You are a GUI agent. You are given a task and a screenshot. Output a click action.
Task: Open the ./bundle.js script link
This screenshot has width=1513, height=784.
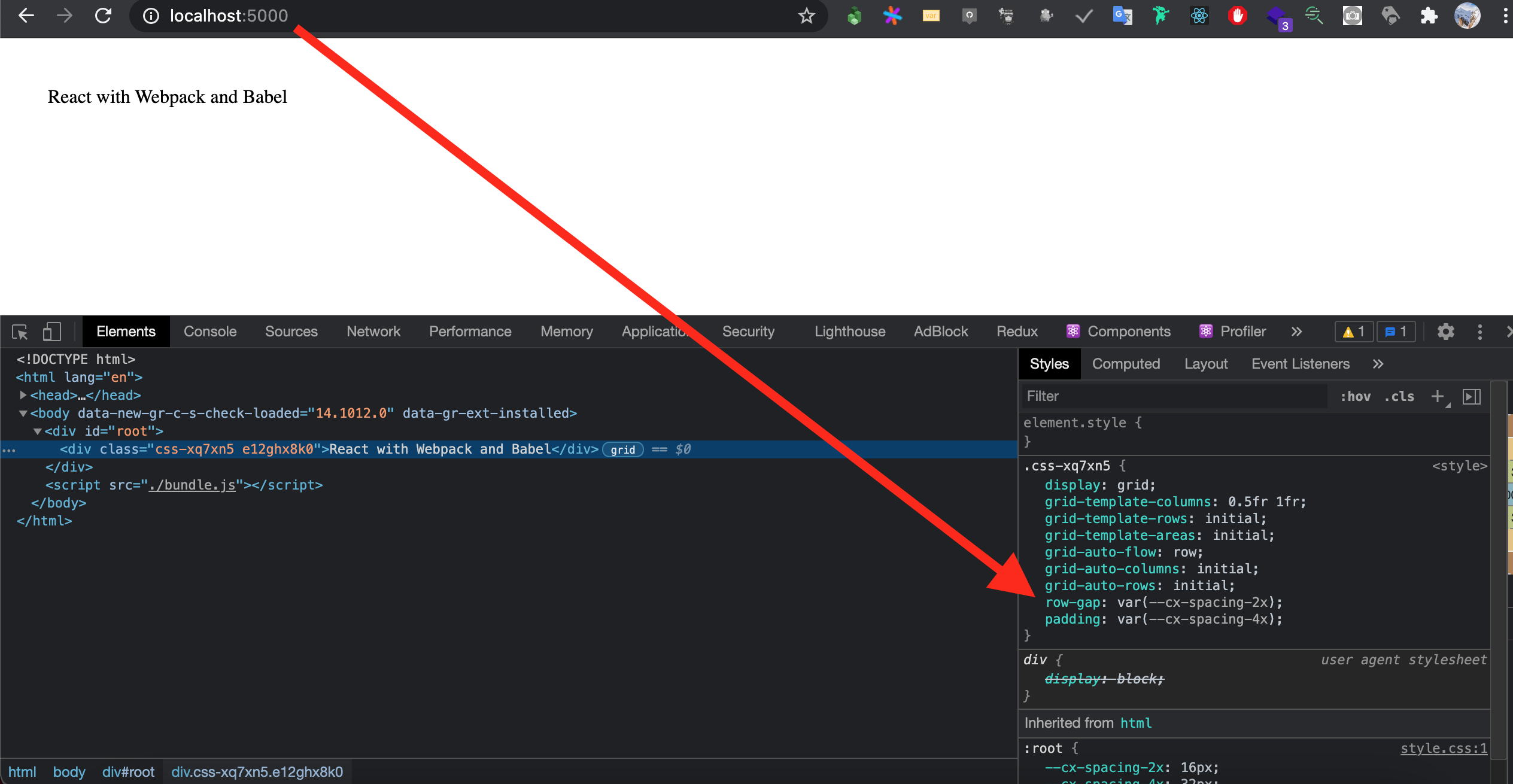193,485
